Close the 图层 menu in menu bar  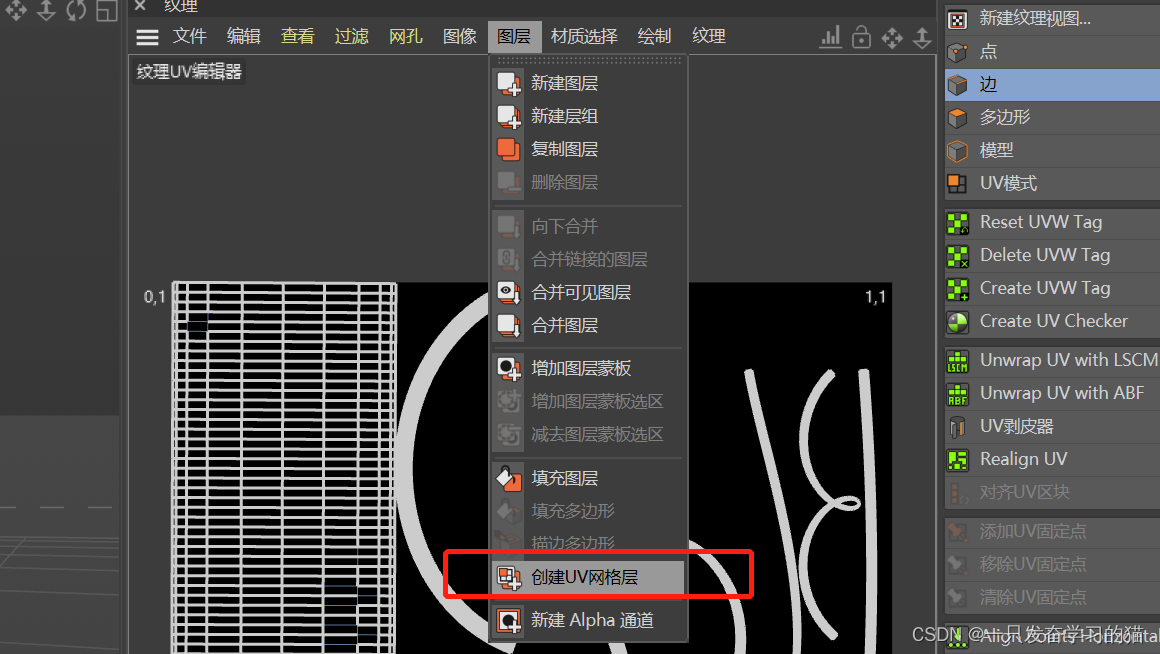[514, 36]
